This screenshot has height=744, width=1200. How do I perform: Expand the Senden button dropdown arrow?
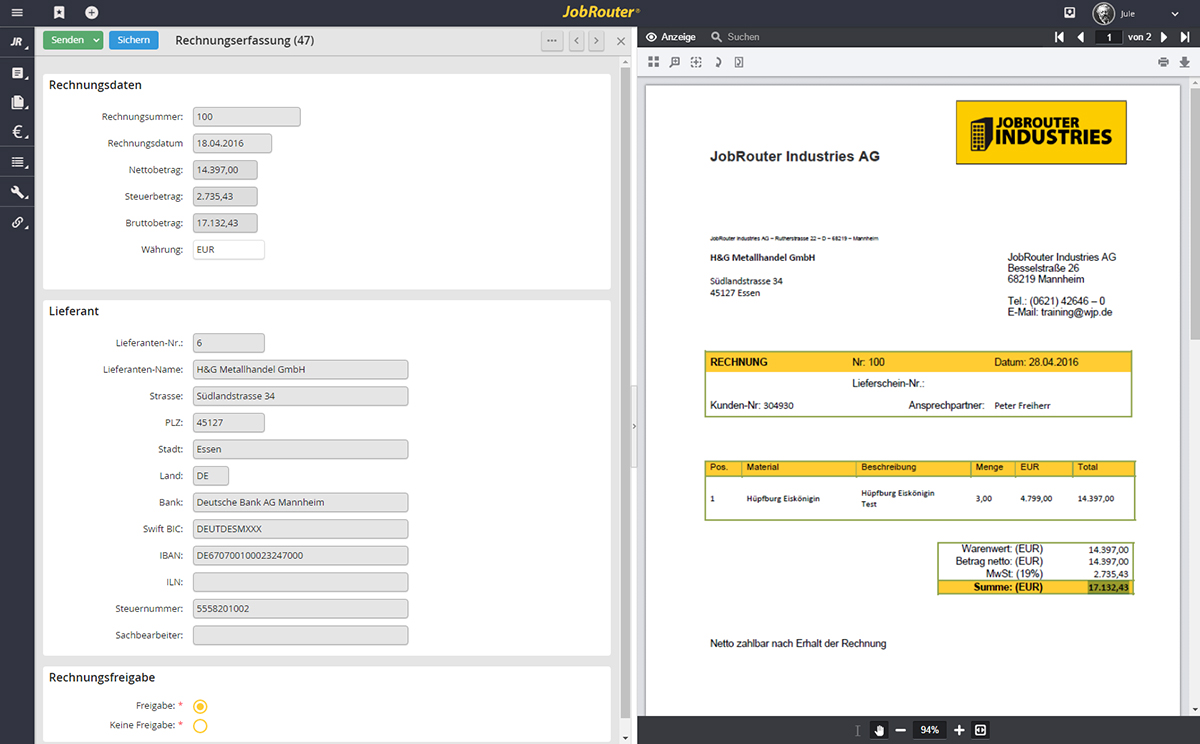pyautogui.click(x=96, y=40)
